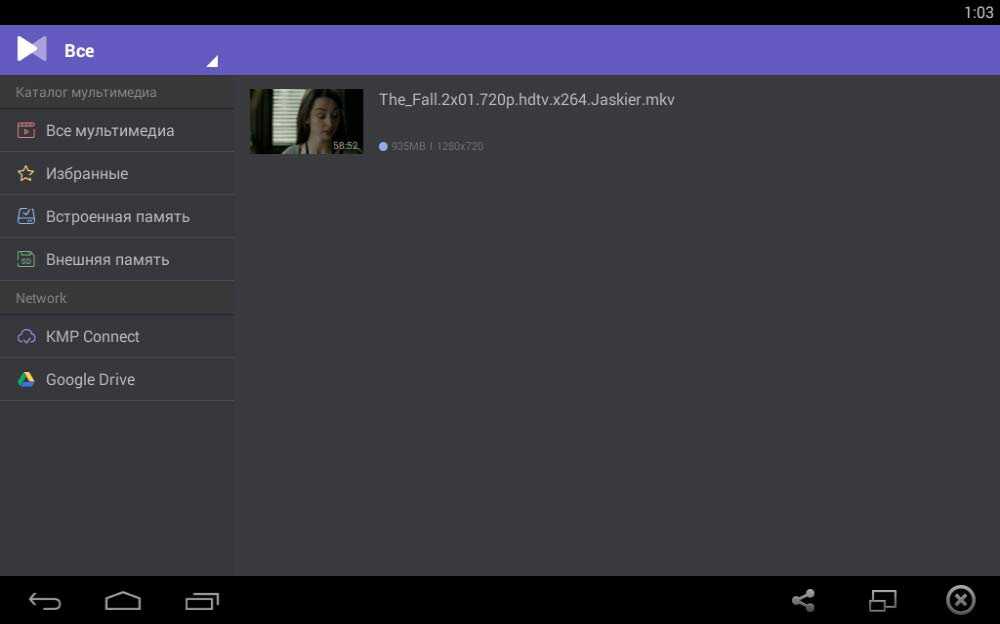
Task: Tap the Android Recent Apps button
Action: tap(202, 601)
